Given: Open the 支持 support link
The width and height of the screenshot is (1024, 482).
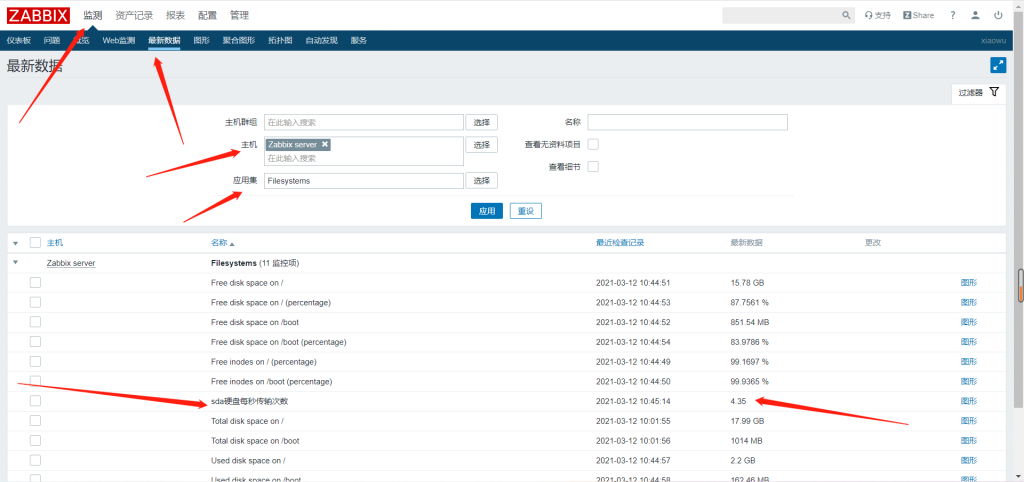Looking at the screenshot, I should click(877, 15).
